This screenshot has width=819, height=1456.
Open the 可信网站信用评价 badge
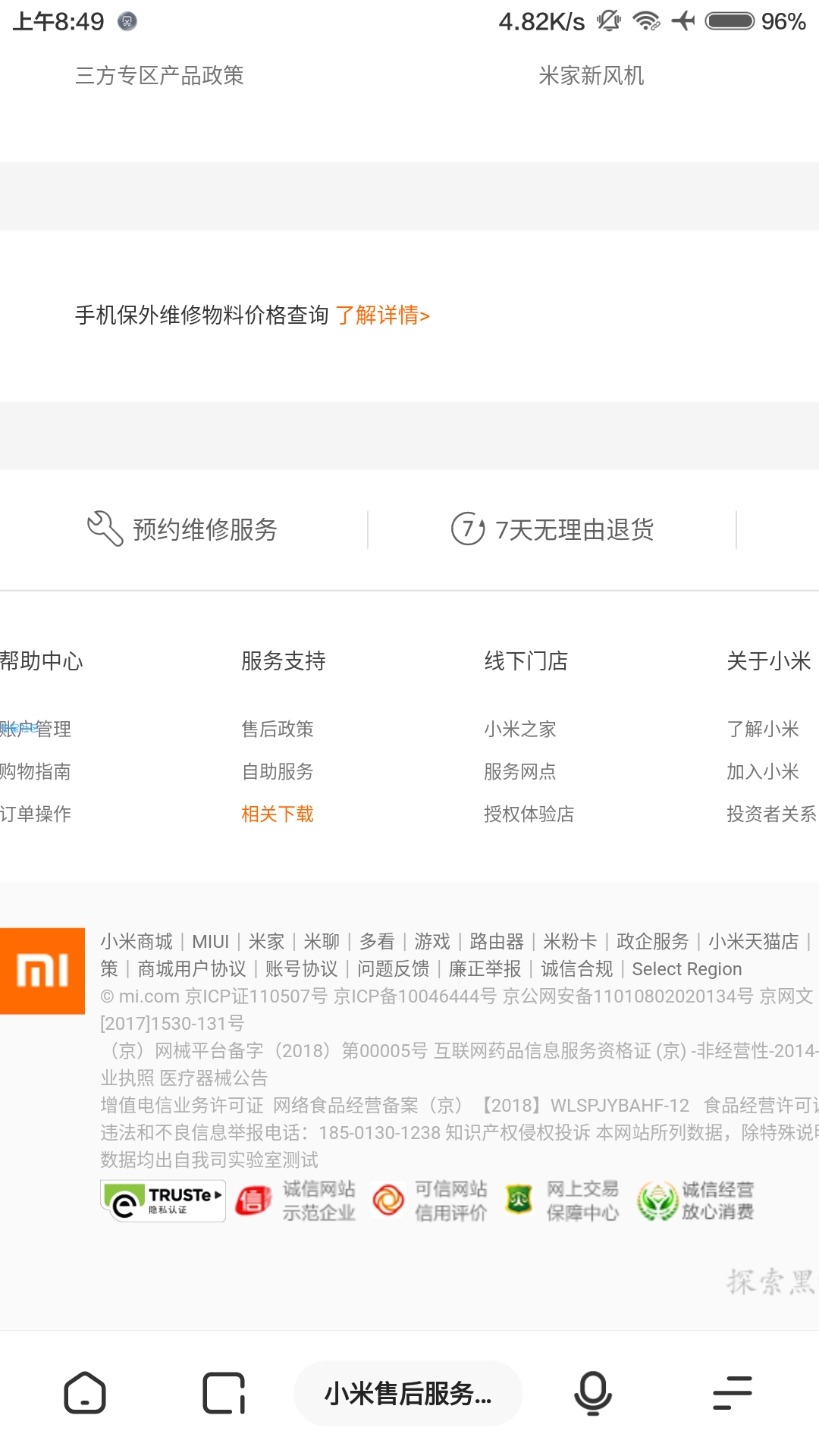[x=430, y=1201]
